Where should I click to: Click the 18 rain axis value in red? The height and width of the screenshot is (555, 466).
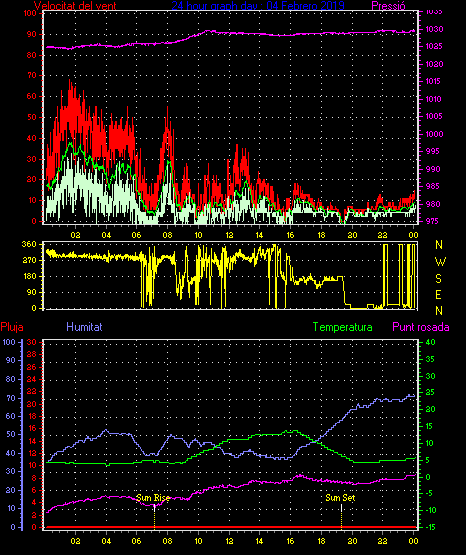click(x=32, y=417)
